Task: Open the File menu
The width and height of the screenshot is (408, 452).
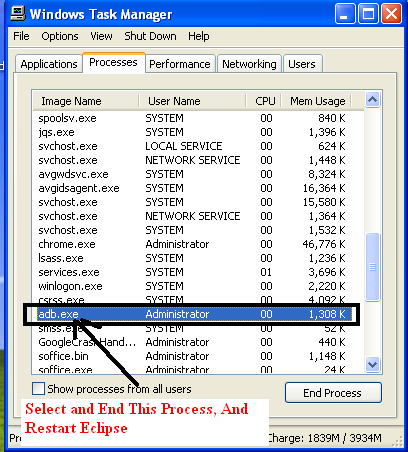Action: tap(21, 36)
